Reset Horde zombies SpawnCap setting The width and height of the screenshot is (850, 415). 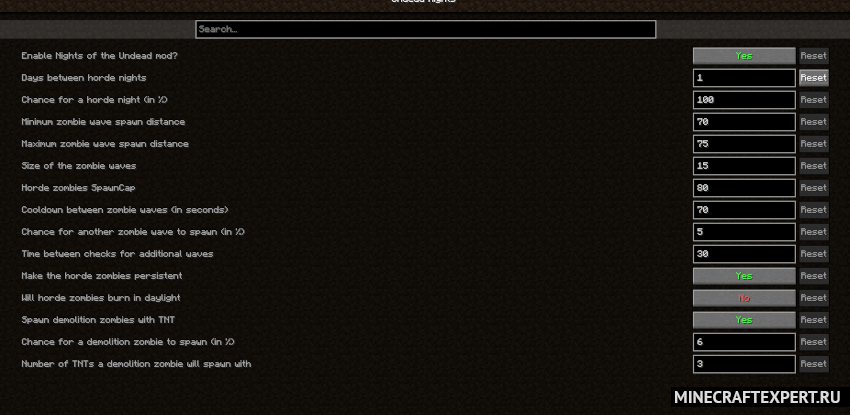point(814,187)
